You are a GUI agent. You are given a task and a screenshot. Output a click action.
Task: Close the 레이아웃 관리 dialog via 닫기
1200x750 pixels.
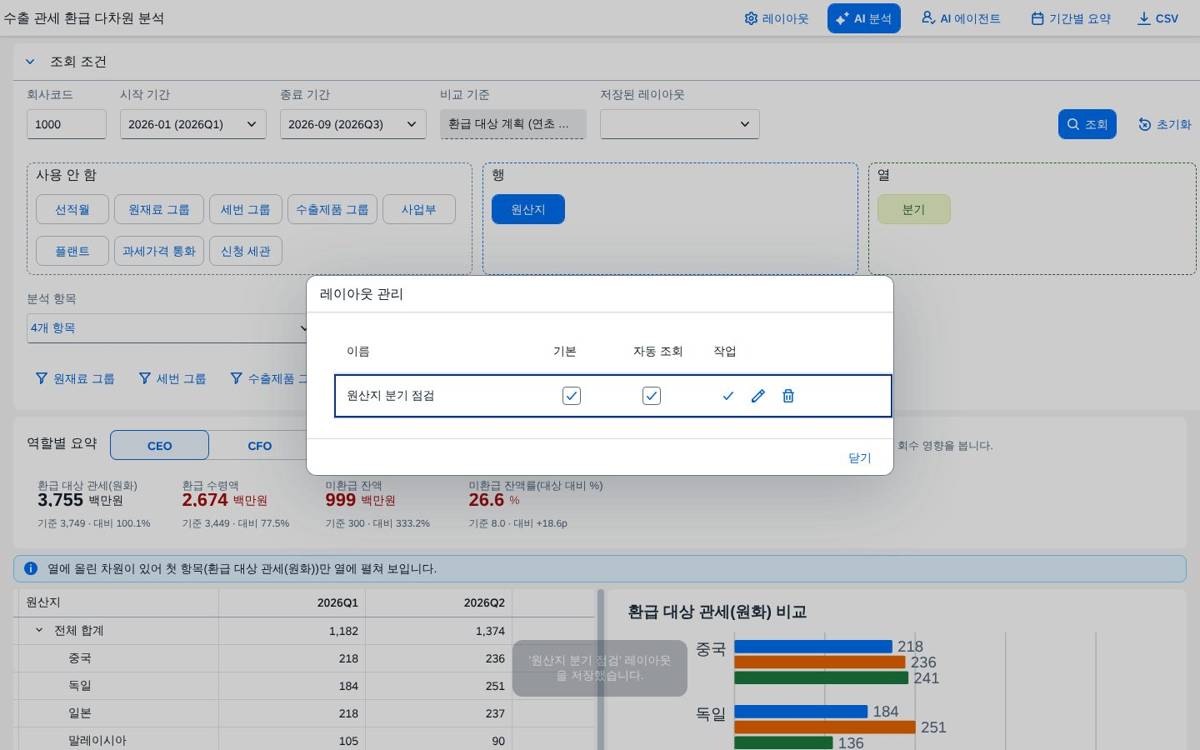pos(860,457)
